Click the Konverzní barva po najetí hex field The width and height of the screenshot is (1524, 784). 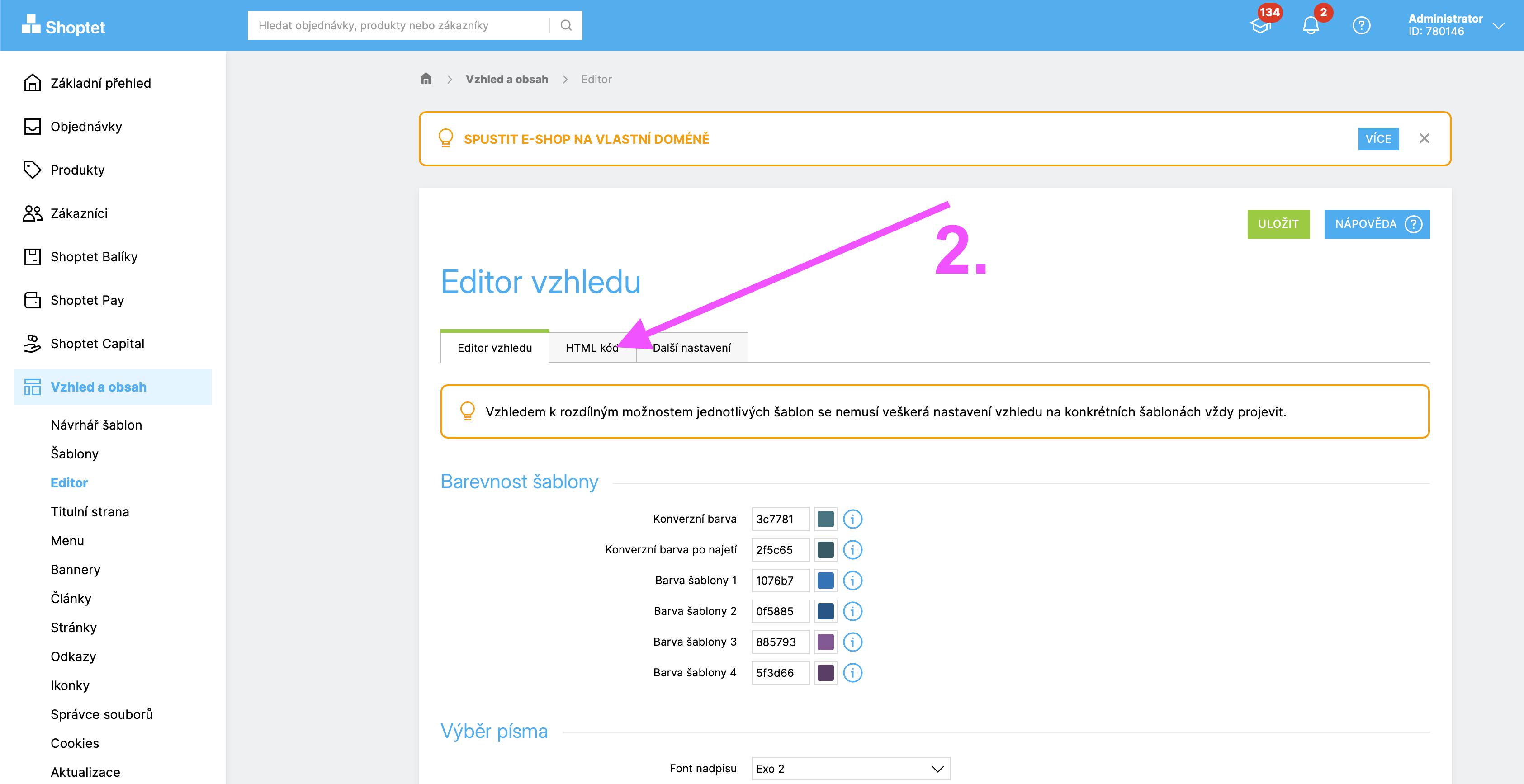(x=779, y=550)
